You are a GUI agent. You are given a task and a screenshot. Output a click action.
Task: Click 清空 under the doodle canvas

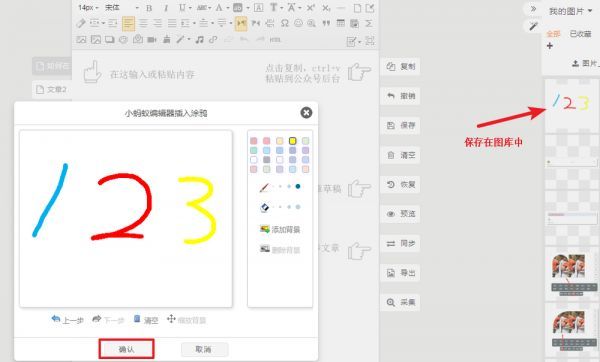pos(146,320)
